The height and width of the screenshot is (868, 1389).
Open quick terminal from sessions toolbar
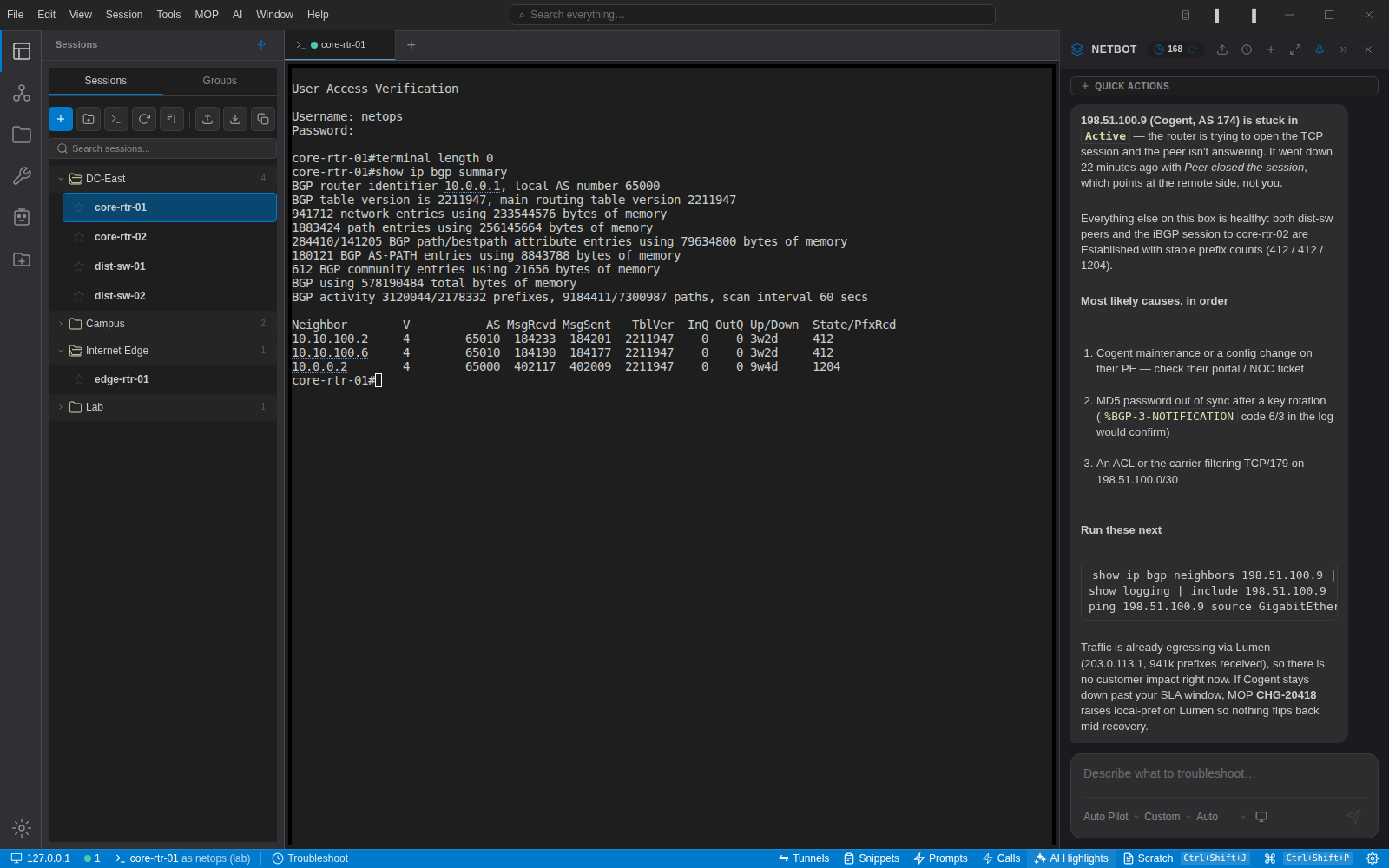[x=116, y=119]
